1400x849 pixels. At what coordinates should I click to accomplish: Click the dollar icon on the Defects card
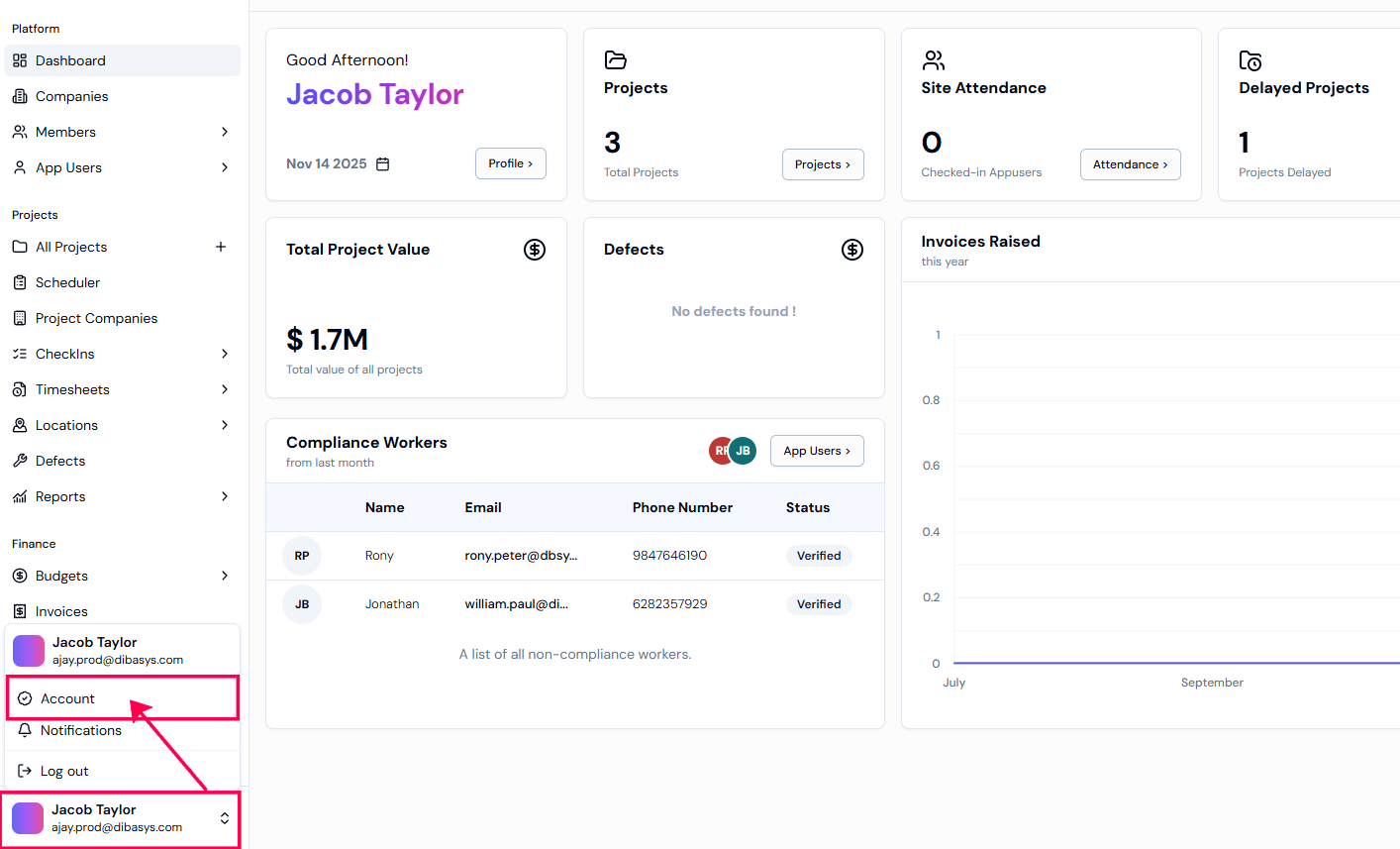click(x=852, y=250)
